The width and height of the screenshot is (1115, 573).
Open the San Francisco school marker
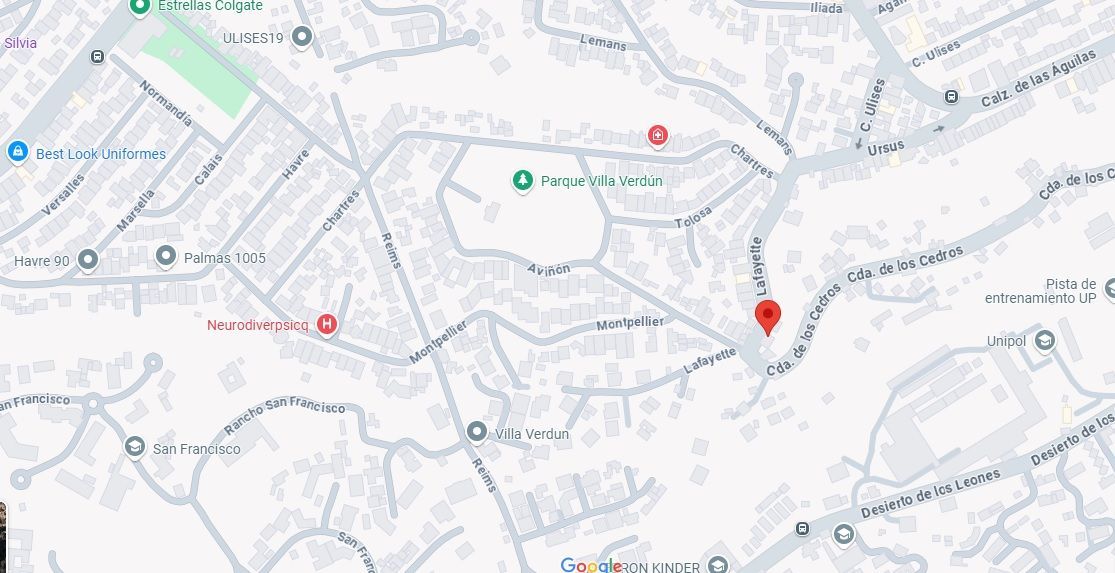click(134, 447)
